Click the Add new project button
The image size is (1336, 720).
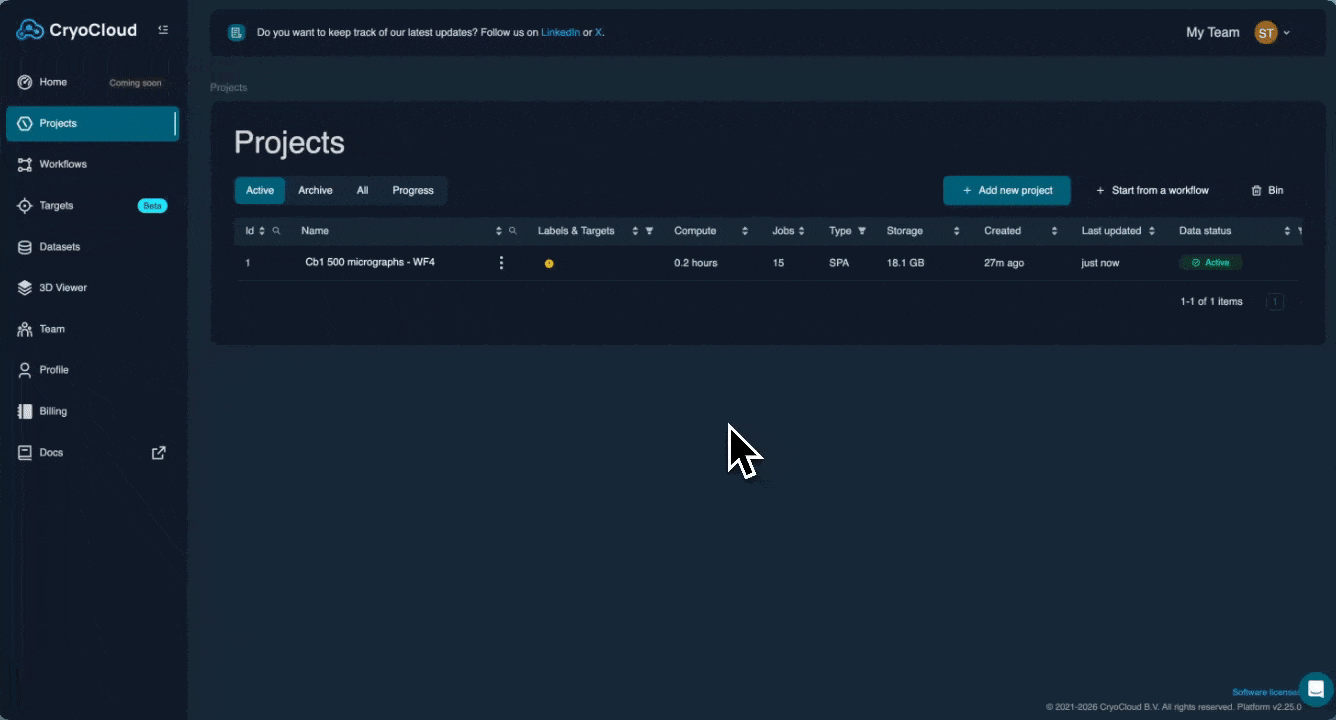[x=1006, y=190]
